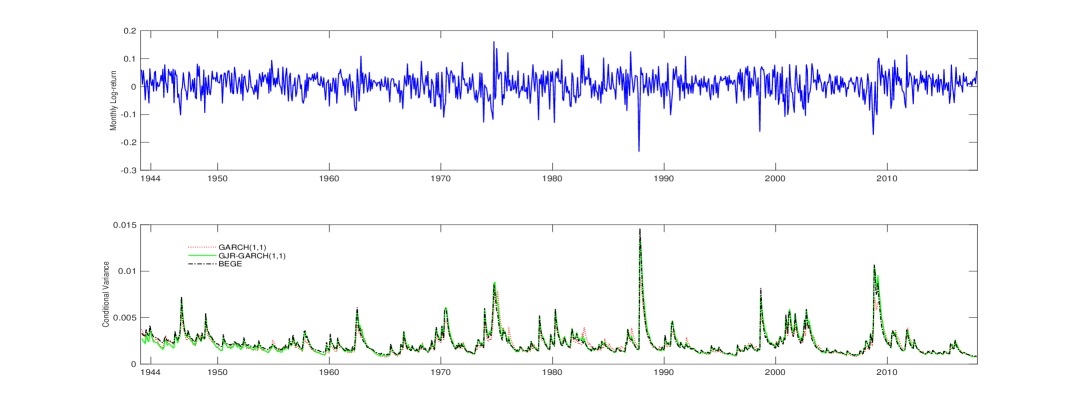Click the 2000 tick of the log-return plot
The image size is (1080, 409).
776,177
